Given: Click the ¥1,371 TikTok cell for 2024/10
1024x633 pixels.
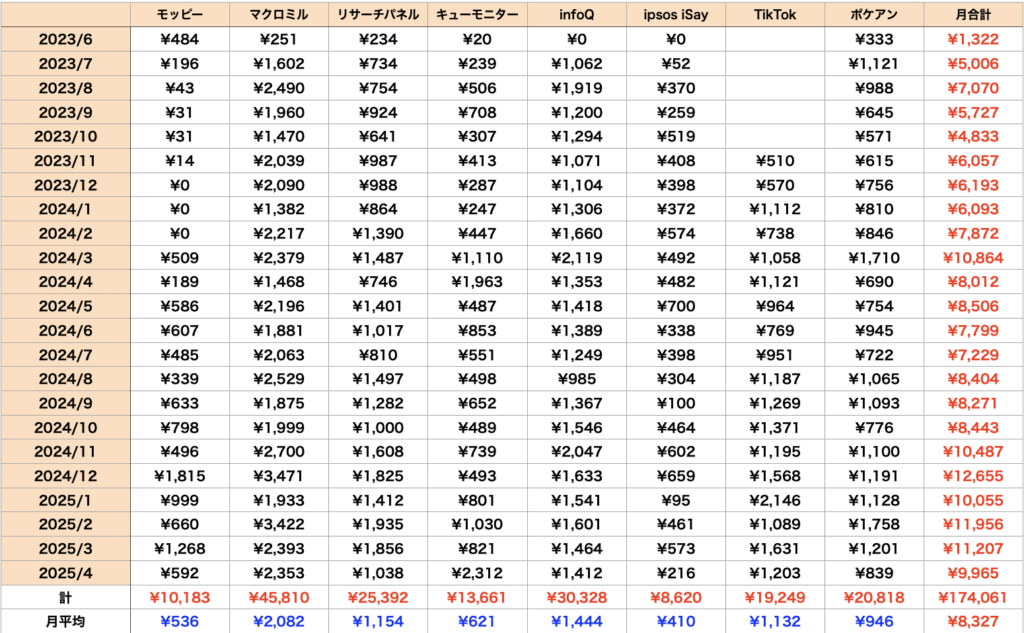Looking at the screenshot, I should [775, 428].
